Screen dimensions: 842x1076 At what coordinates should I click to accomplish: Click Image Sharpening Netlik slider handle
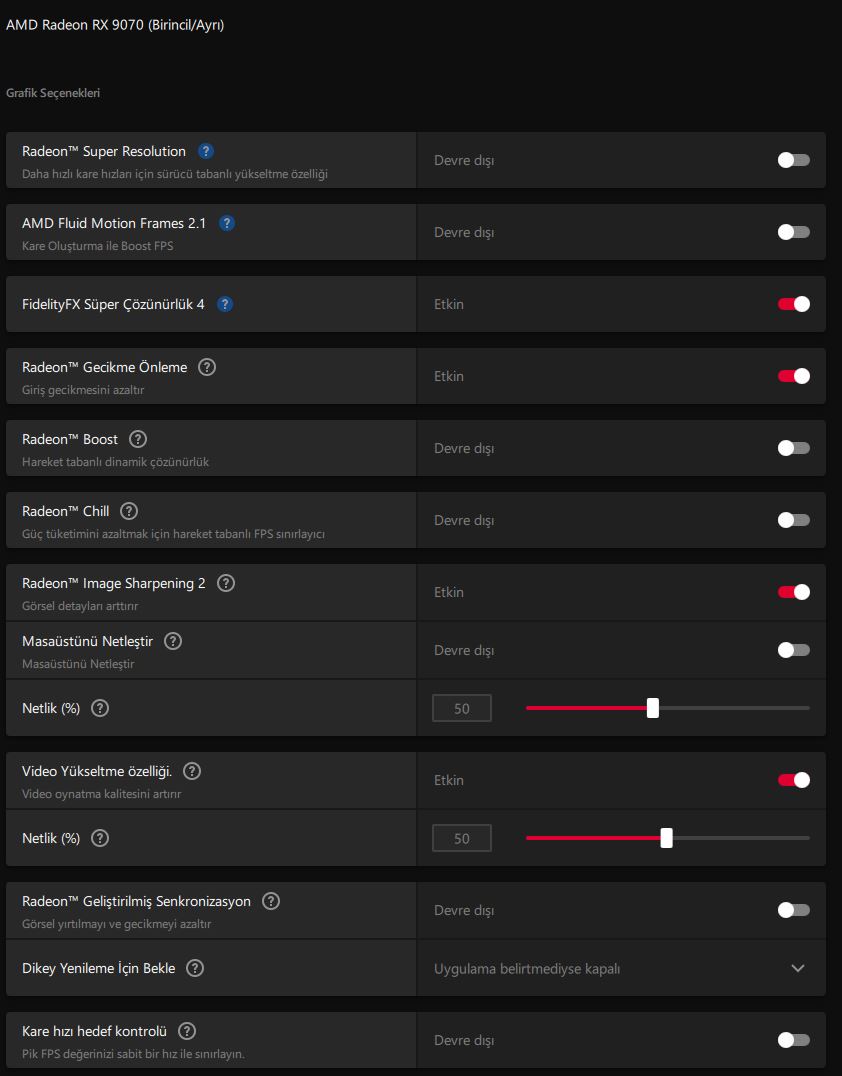pos(653,708)
